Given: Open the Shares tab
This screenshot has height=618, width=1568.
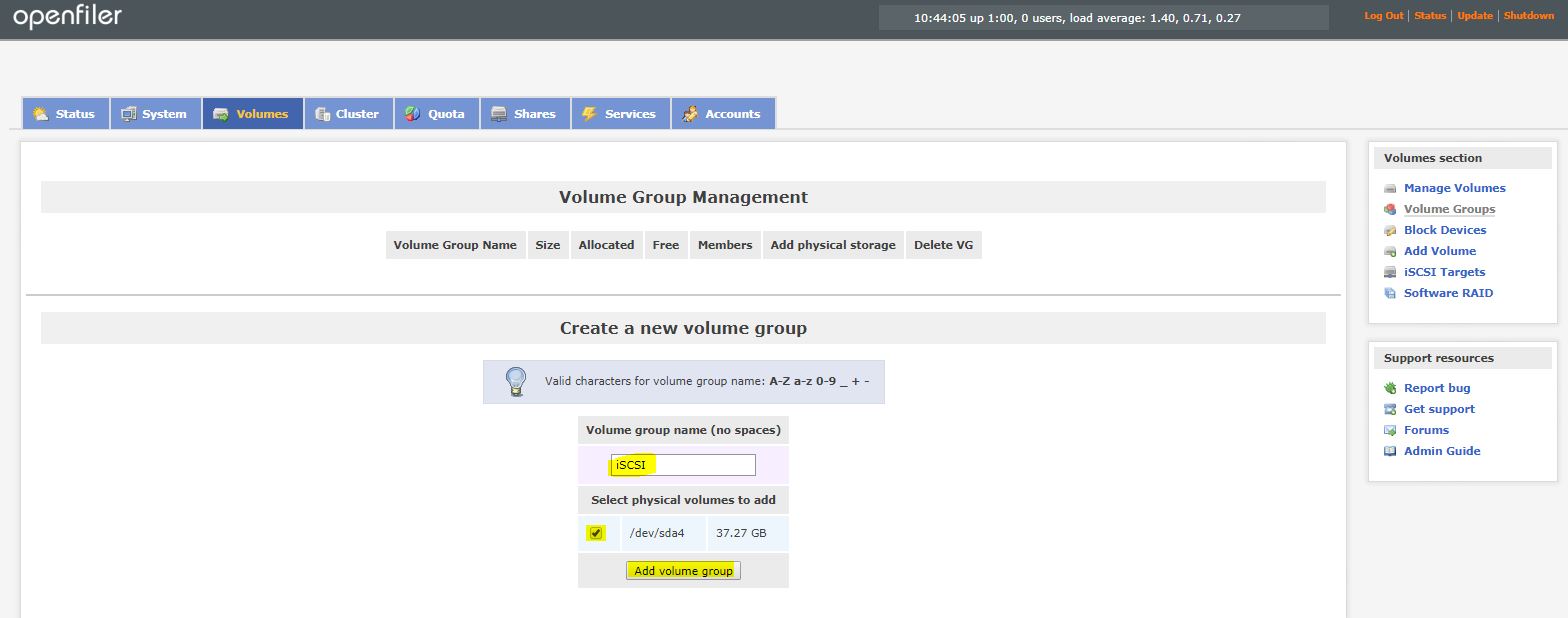Looking at the screenshot, I should point(525,114).
